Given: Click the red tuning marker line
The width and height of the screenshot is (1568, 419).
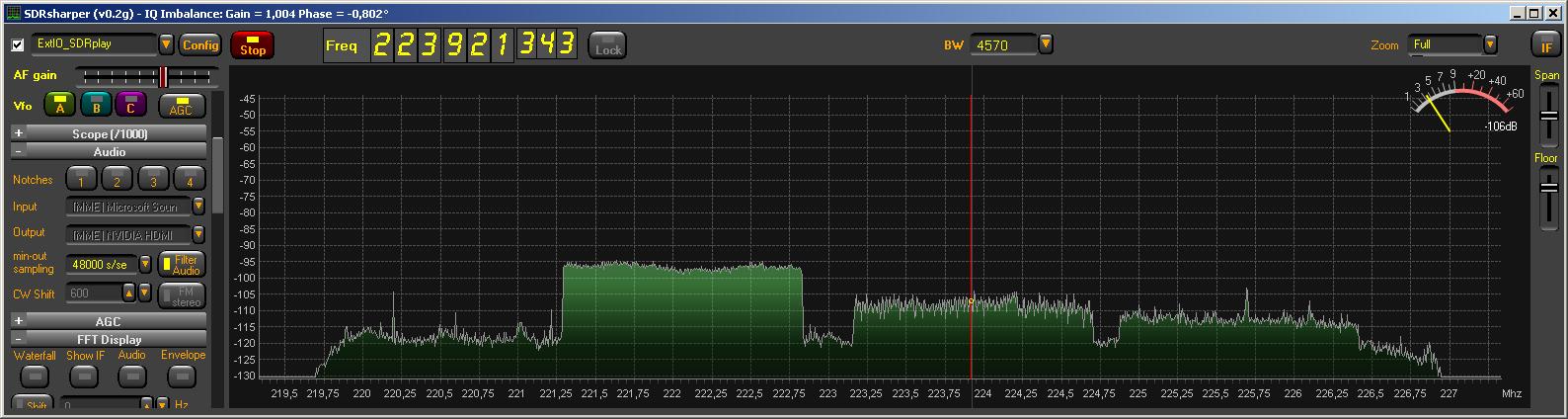Looking at the screenshot, I should pos(971,237).
